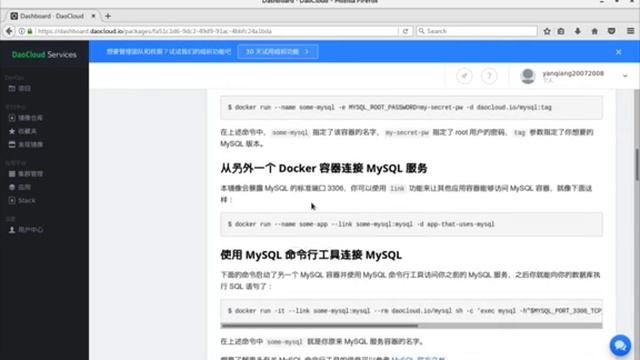Screen dimensions: 640x360
Task: Click the 30-day trial button in banner
Action: click(x=278, y=52)
